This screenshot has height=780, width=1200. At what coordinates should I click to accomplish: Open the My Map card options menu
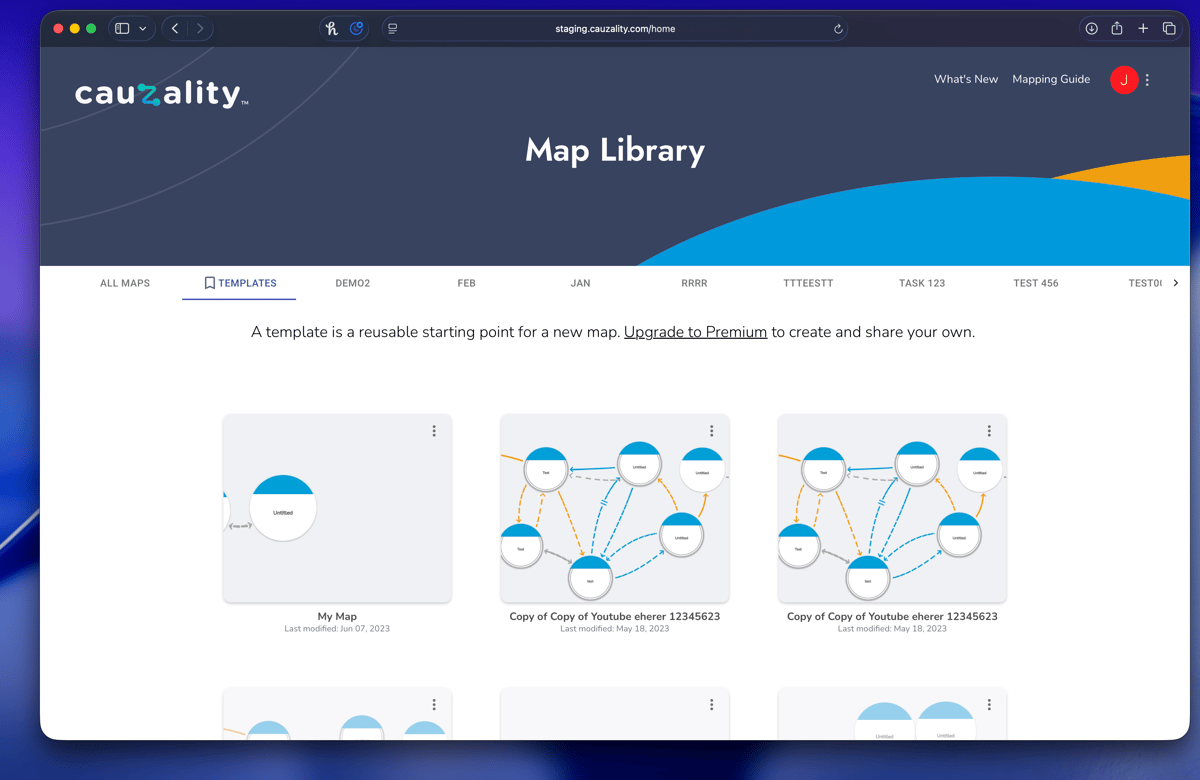click(x=434, y=431)
